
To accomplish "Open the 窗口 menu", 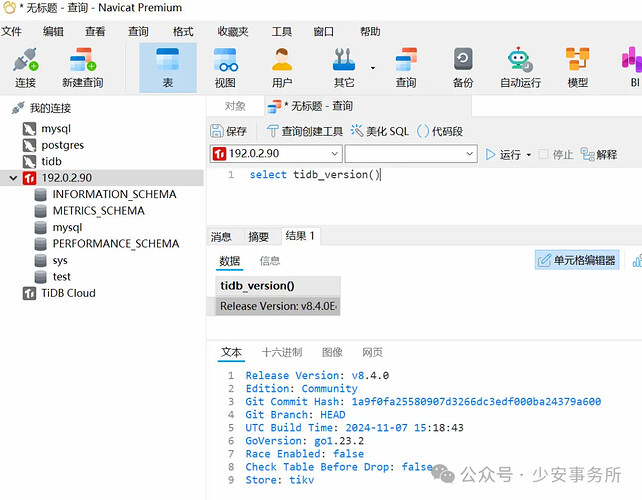I will 323,32.
